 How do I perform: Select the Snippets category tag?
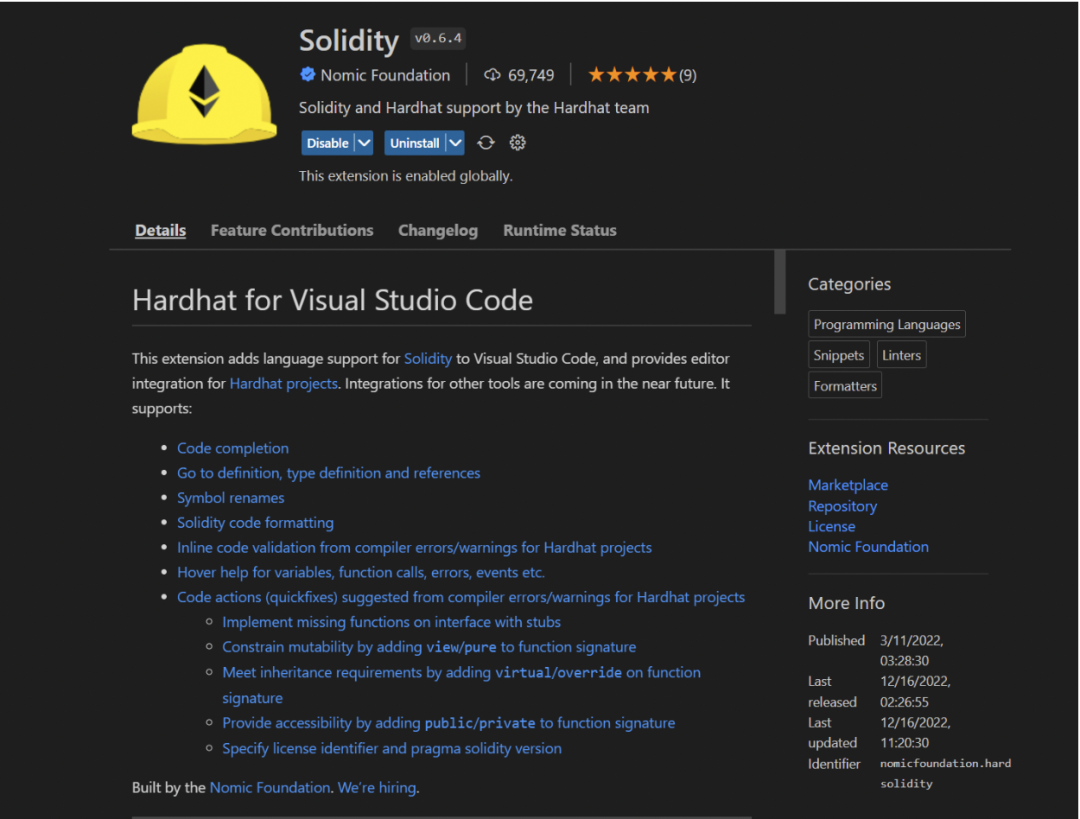click(838, 355)
